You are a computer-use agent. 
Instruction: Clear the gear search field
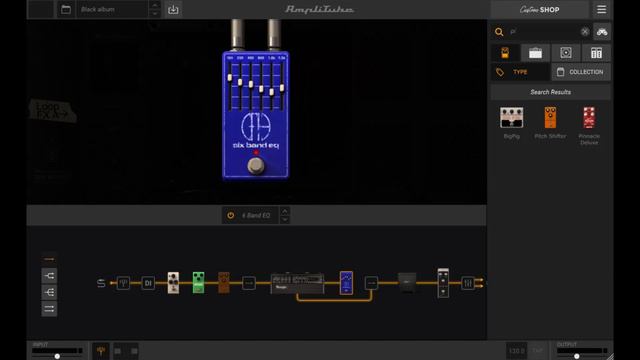[585, 32]
